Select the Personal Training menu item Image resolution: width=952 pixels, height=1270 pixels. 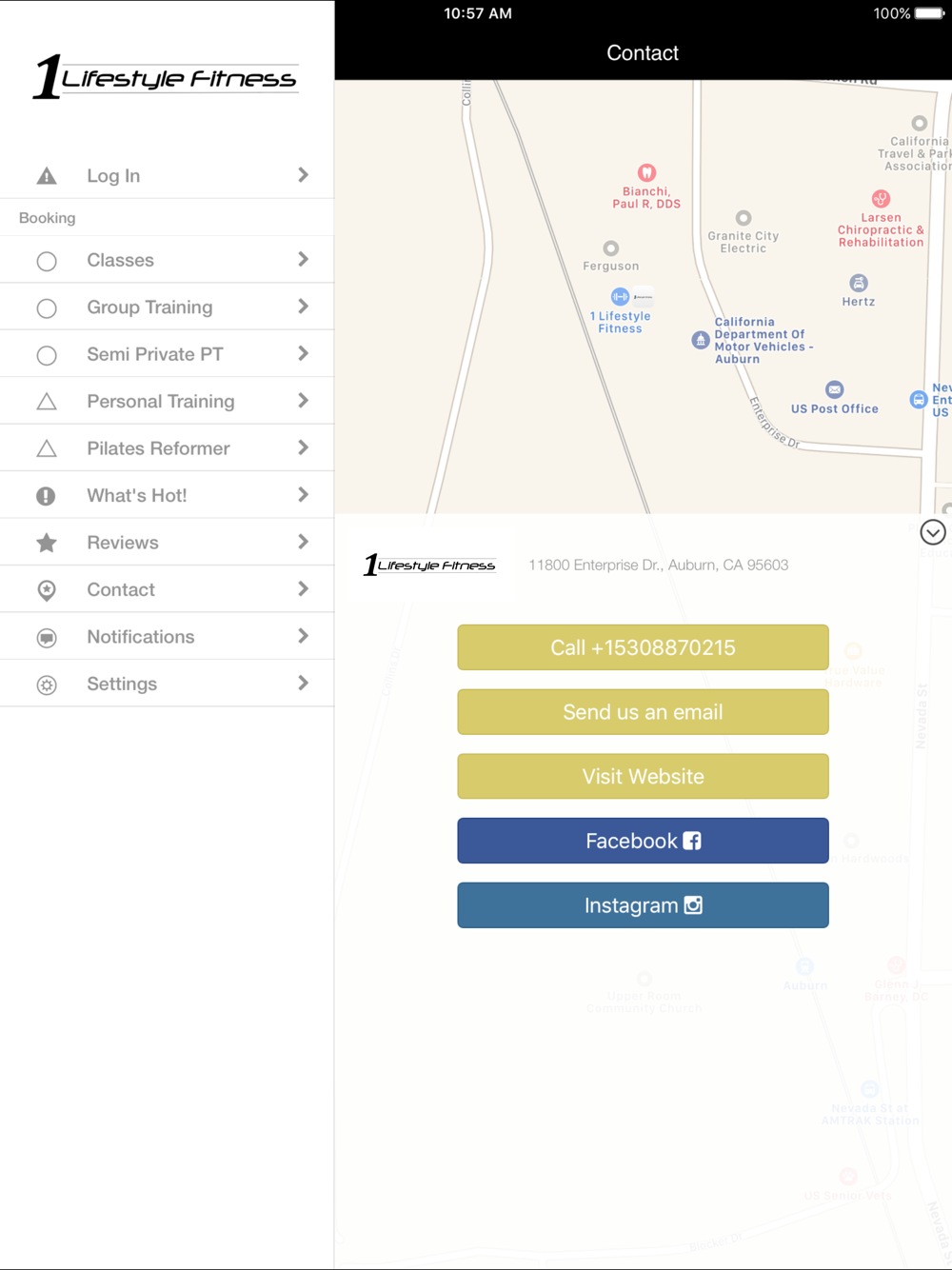coord(167,401)
